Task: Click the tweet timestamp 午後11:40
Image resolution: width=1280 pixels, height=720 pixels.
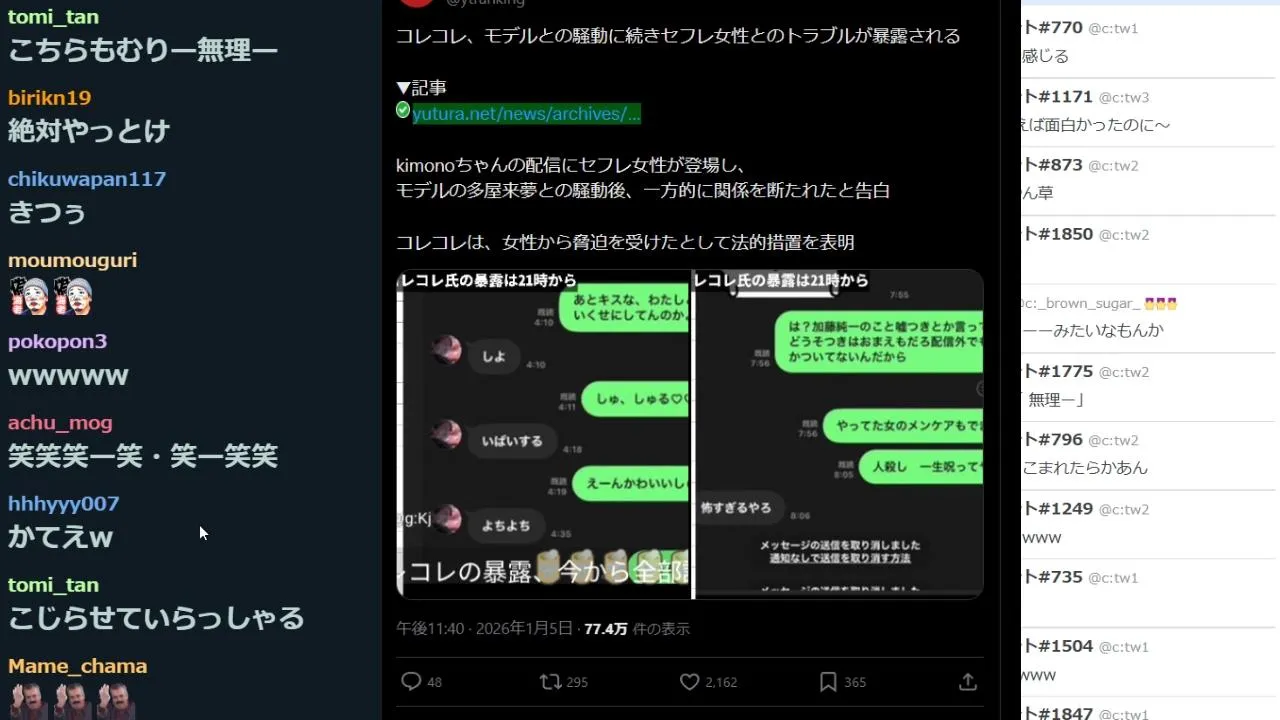Action: click(x=430, y=629)
